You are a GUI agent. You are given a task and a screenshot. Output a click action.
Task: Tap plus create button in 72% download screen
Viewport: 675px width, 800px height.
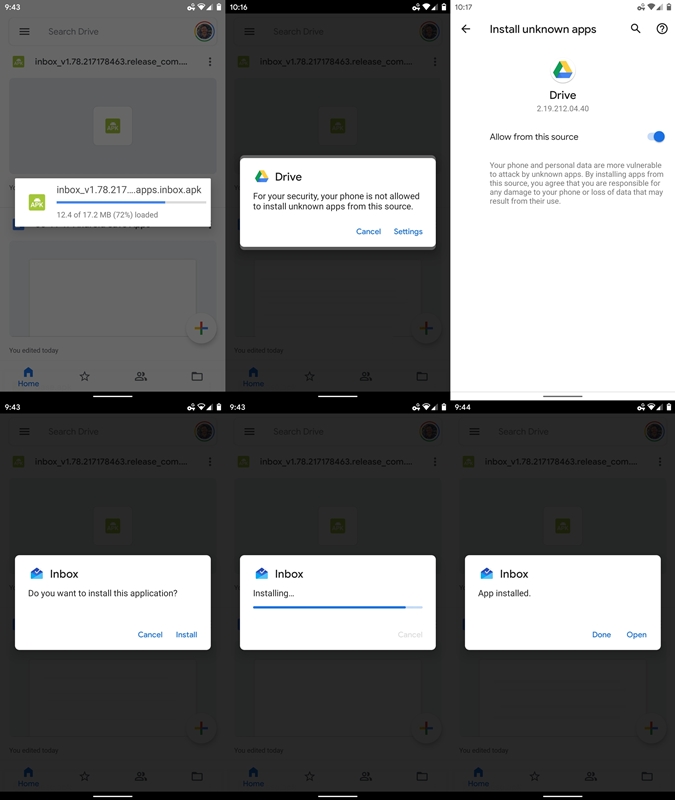point(202,328)
